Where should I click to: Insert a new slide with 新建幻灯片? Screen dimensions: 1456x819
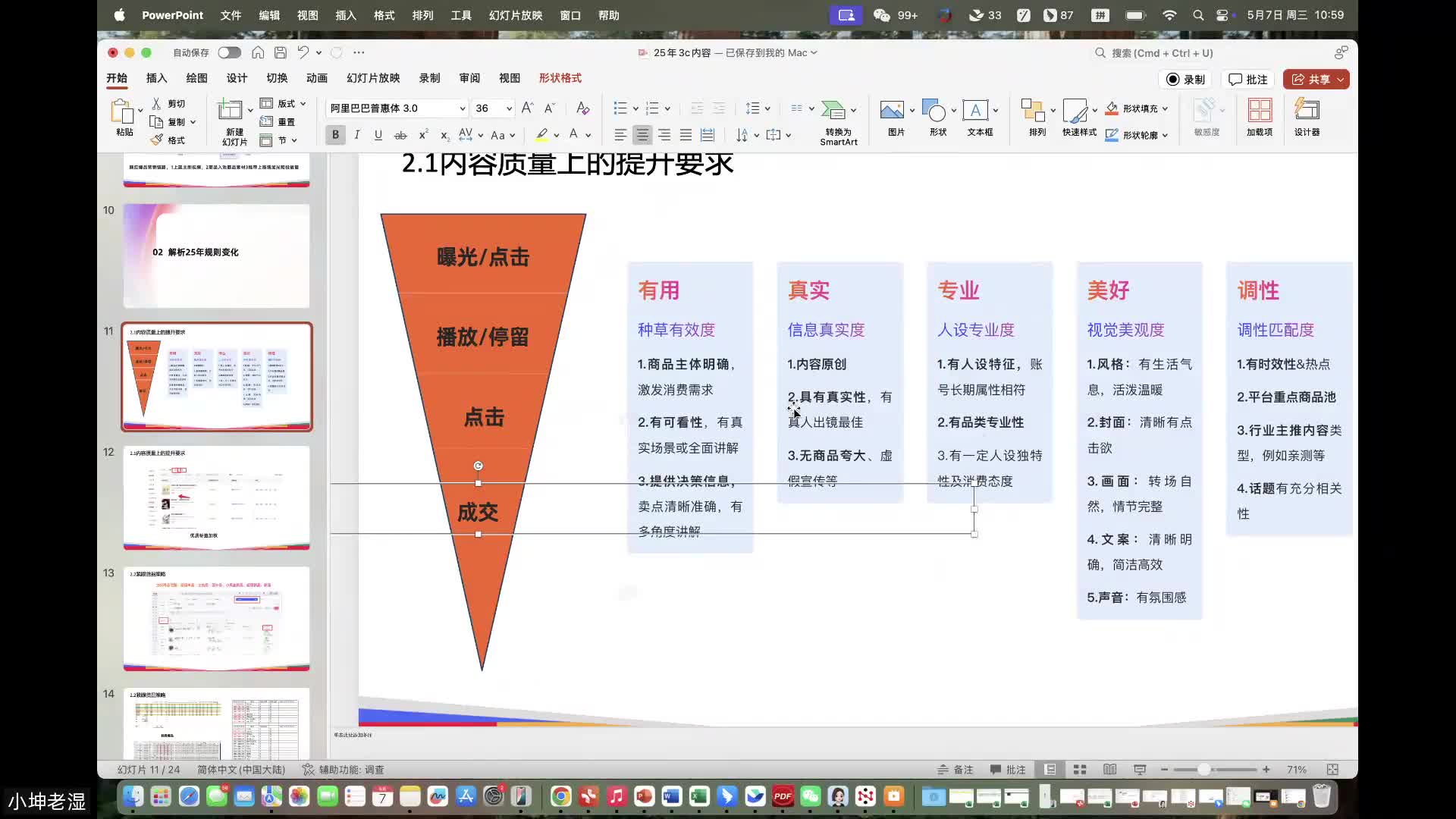pyautogui.click(x=231, y=120)
